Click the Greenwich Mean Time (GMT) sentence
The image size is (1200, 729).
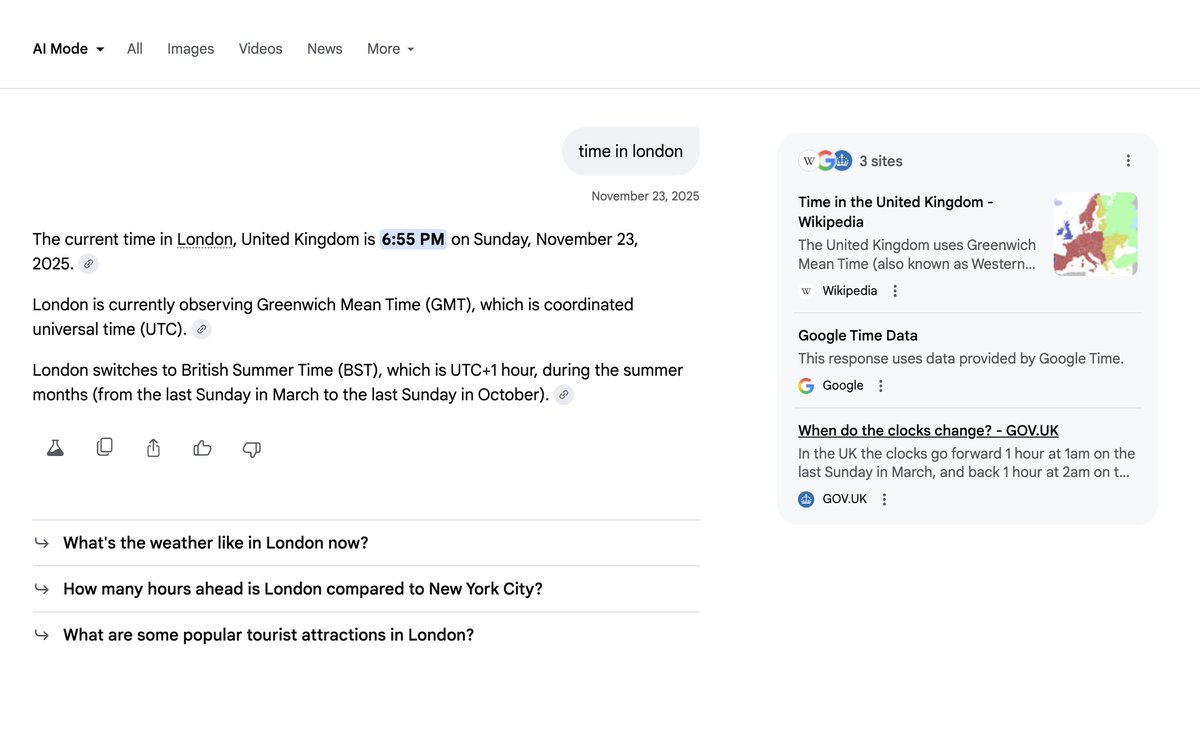coord(333,316)
